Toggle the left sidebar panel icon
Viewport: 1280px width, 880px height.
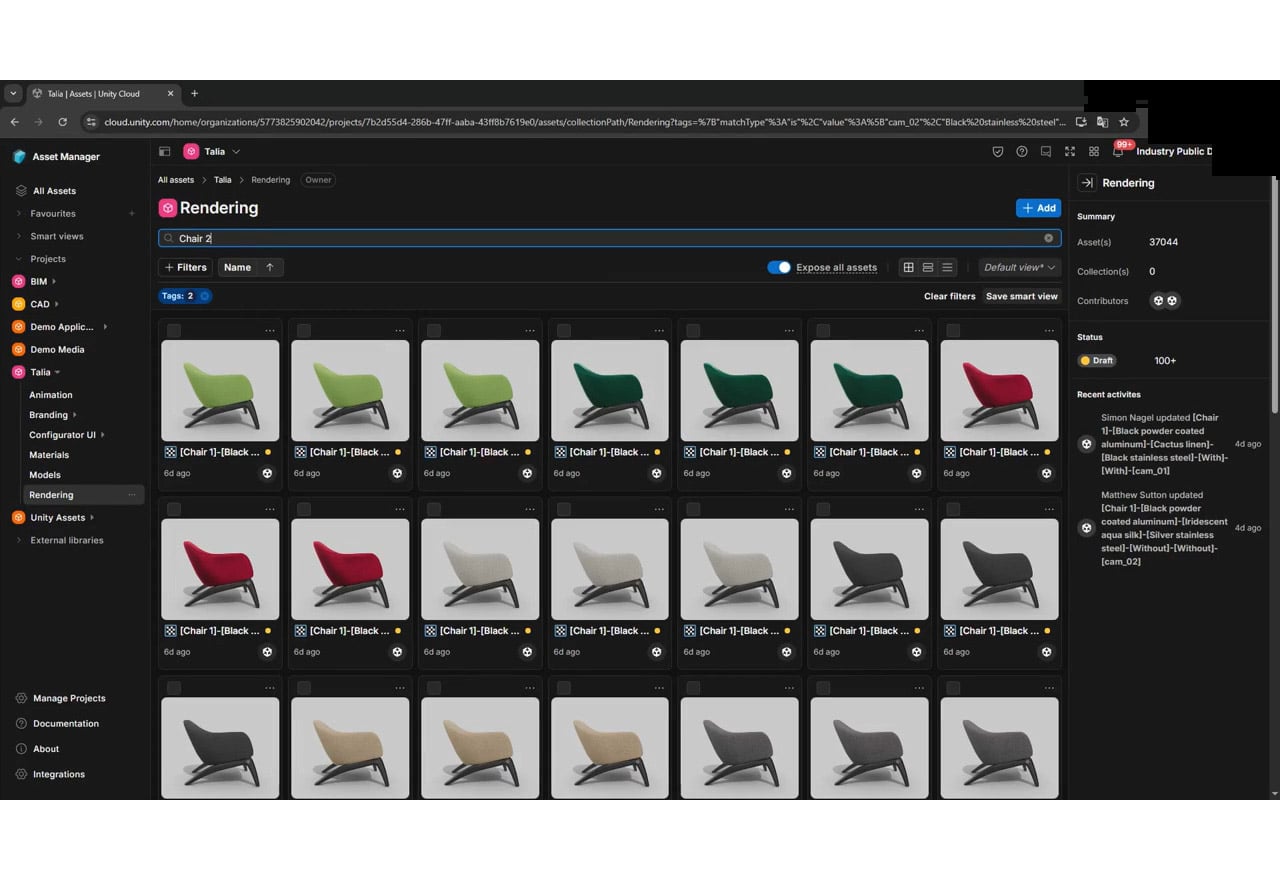(165, 152)
